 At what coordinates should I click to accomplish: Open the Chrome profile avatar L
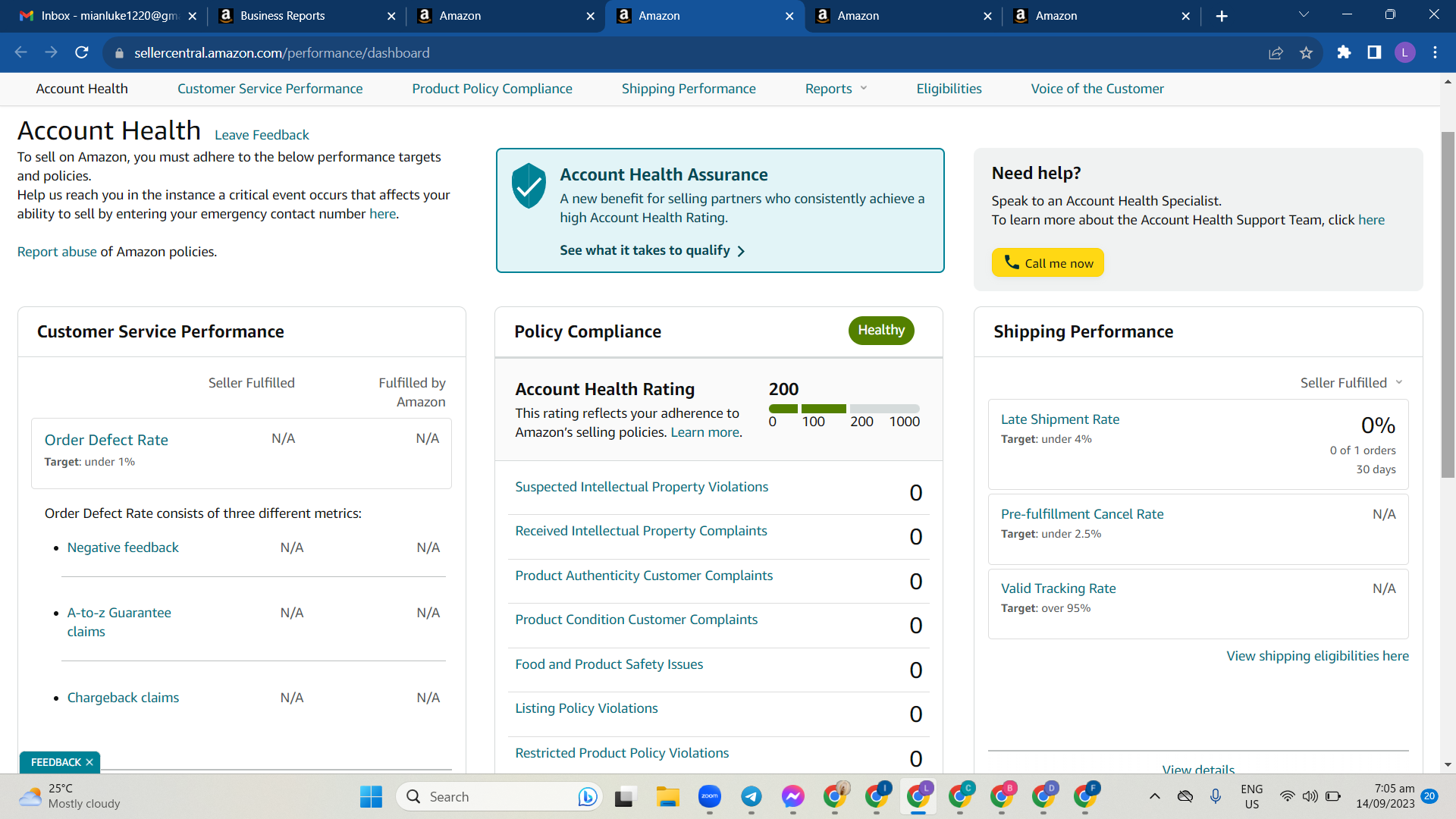[1404, 52]
